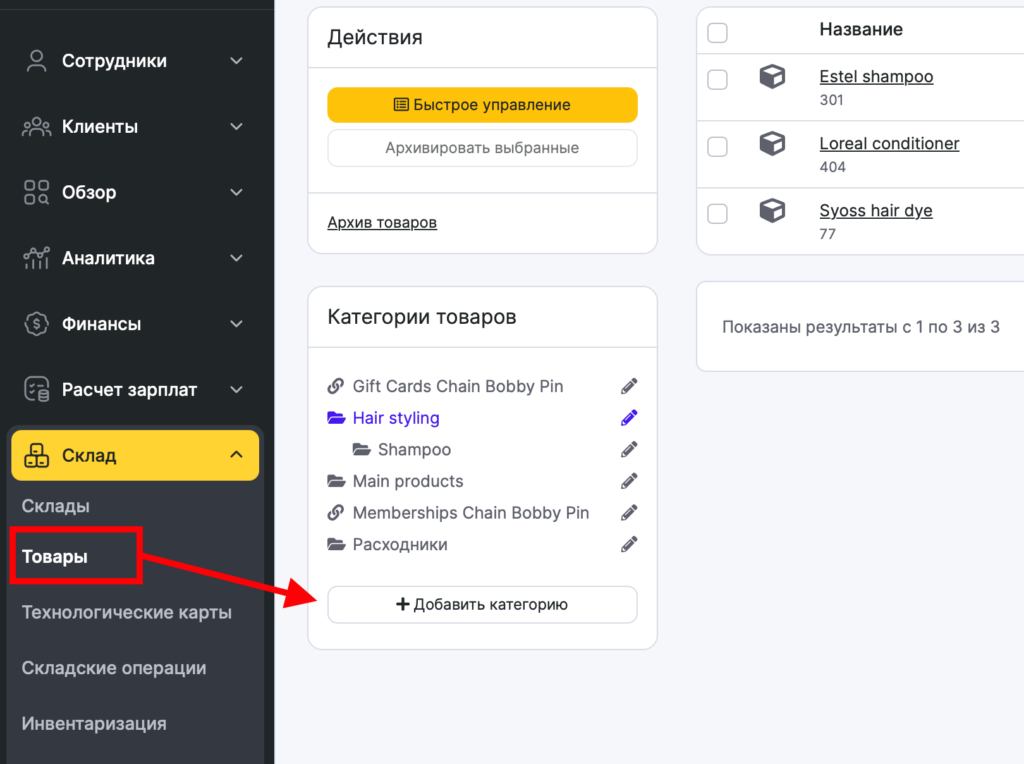Screen dimensions: 1024x764
Task: Toggle the select-all checkbox in table header
Action: pyautogui.click(x=717, y=33)
